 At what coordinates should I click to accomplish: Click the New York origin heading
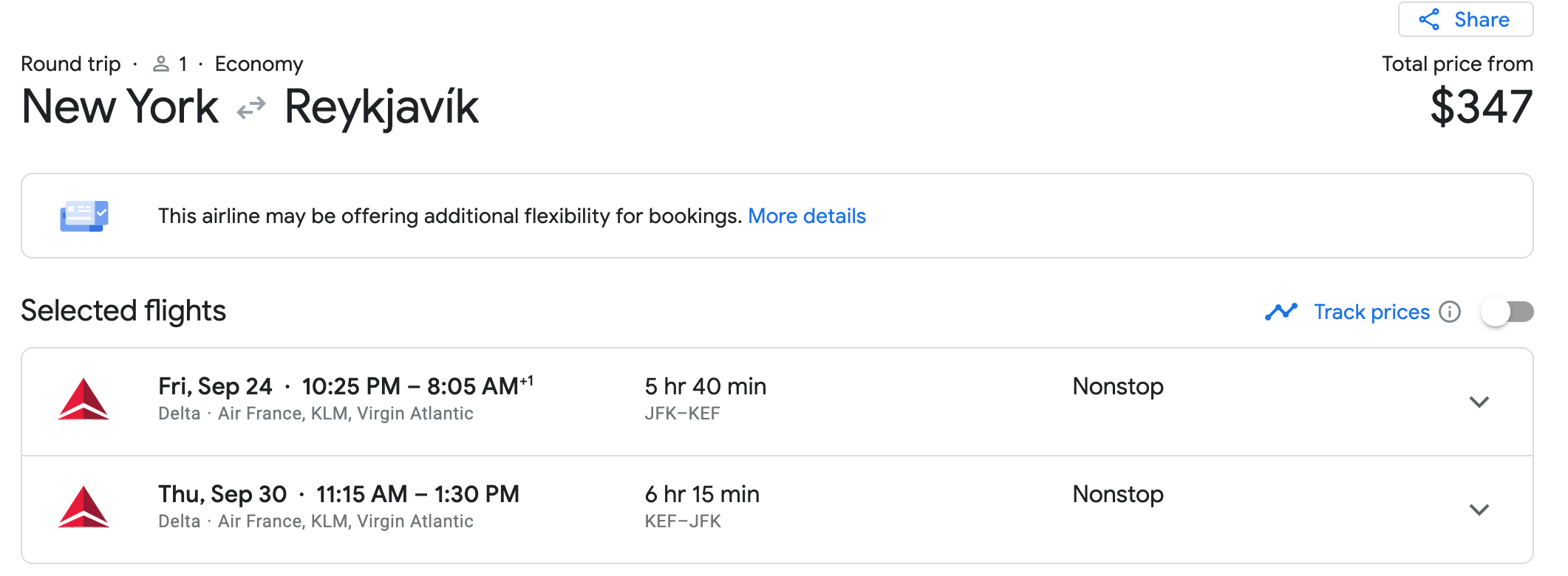click(120, 107)
